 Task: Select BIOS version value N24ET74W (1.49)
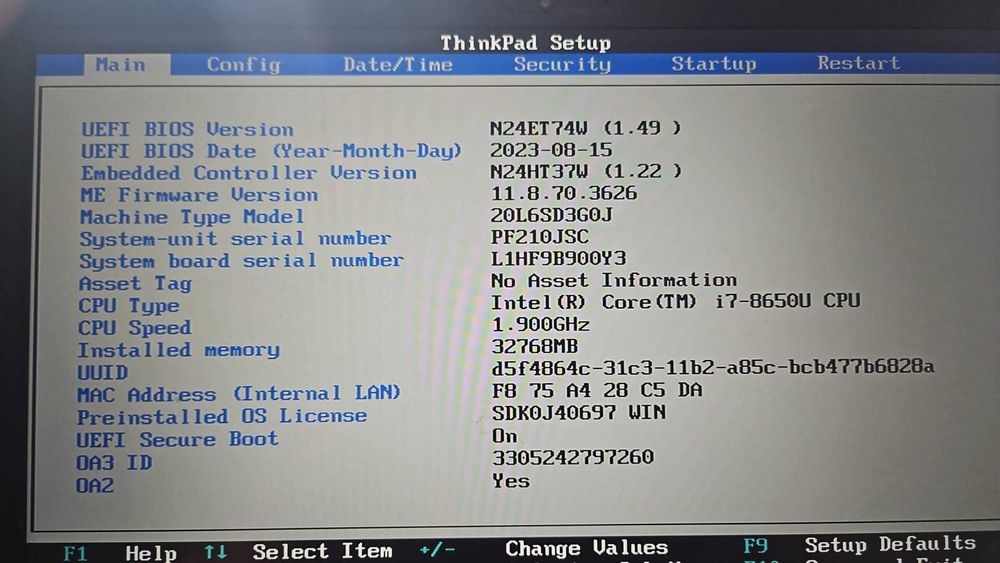[585, 128]
